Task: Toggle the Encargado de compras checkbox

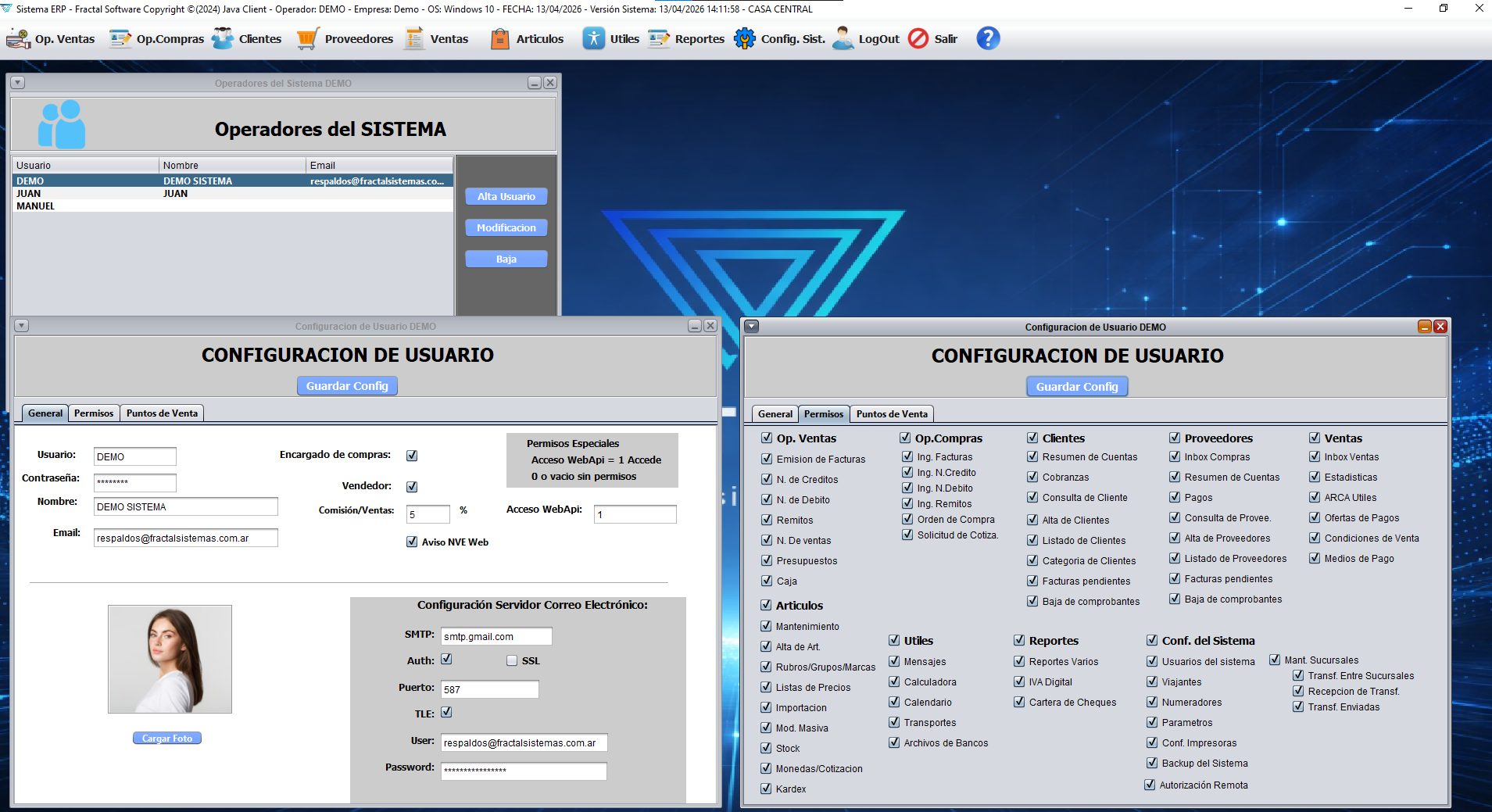Action: point(412,456)
